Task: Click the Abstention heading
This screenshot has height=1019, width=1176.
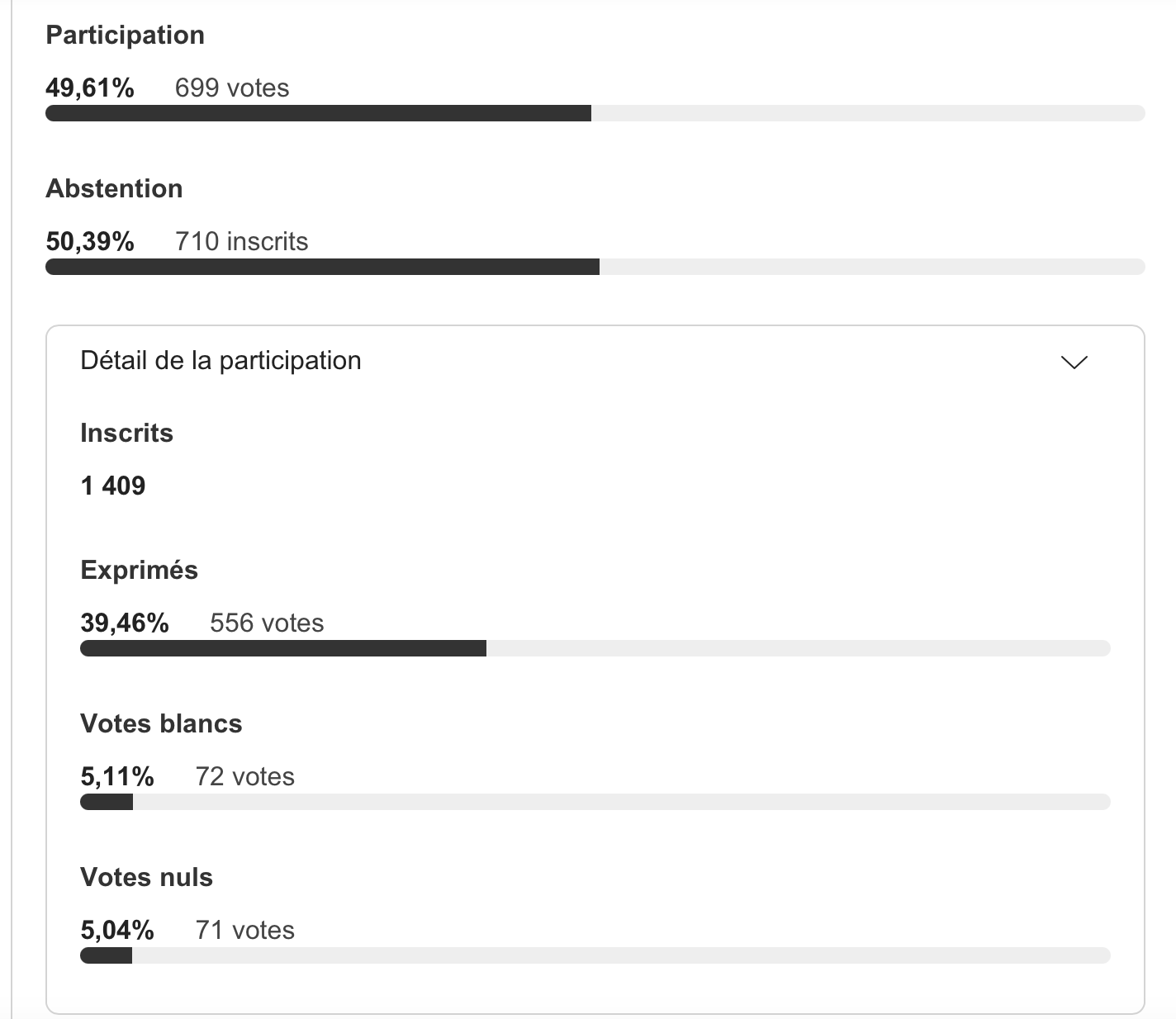Action: pos(114,188)
